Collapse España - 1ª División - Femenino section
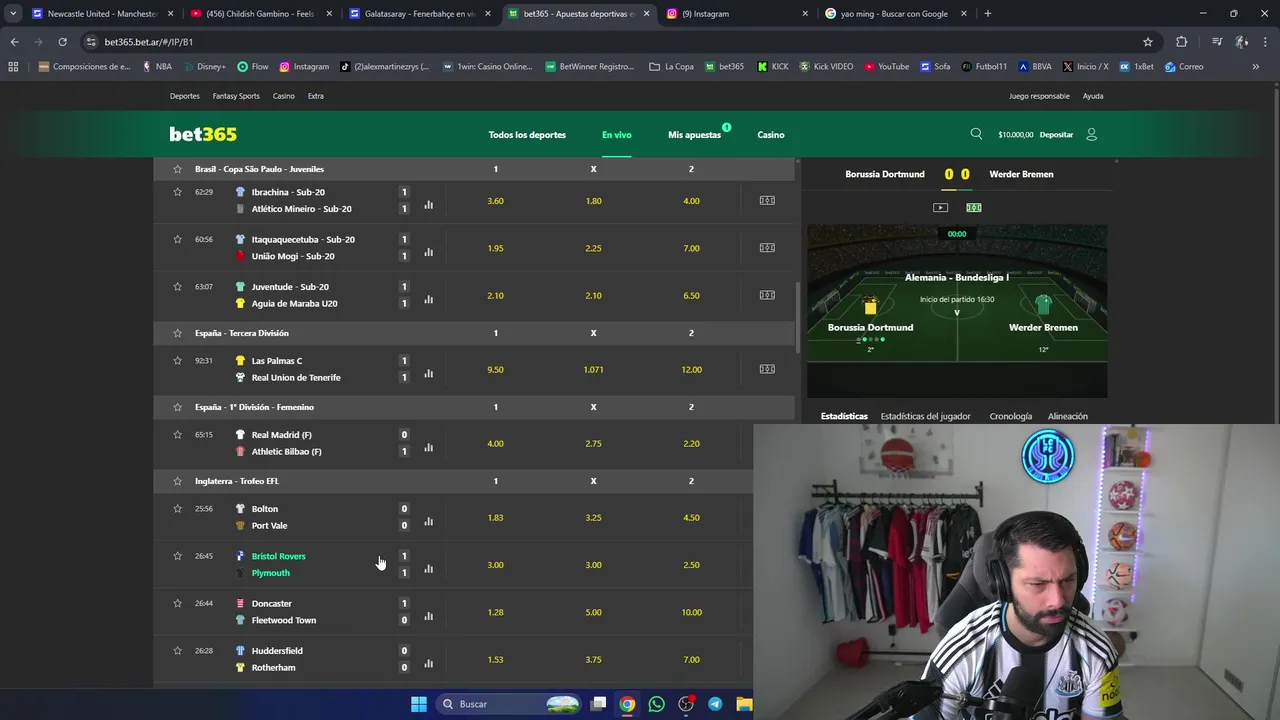 coord(473,407)
